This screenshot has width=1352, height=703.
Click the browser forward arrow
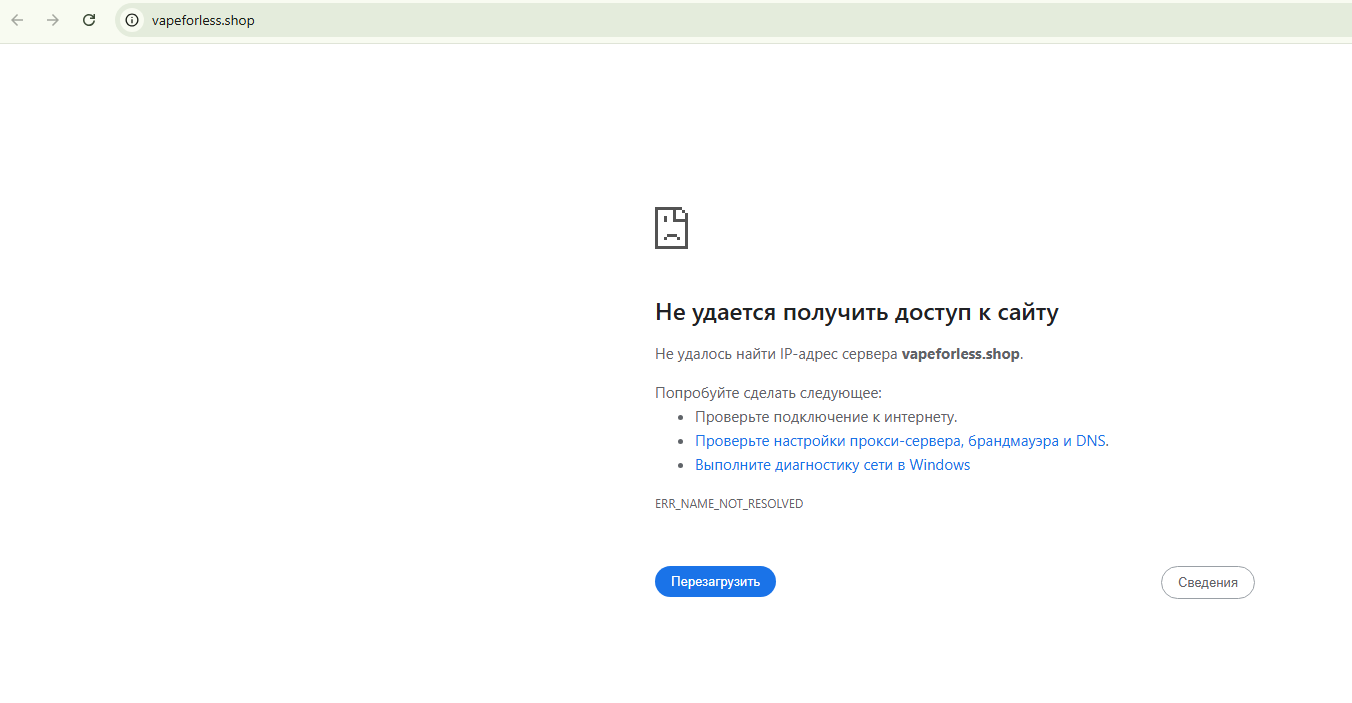point(53,20)
